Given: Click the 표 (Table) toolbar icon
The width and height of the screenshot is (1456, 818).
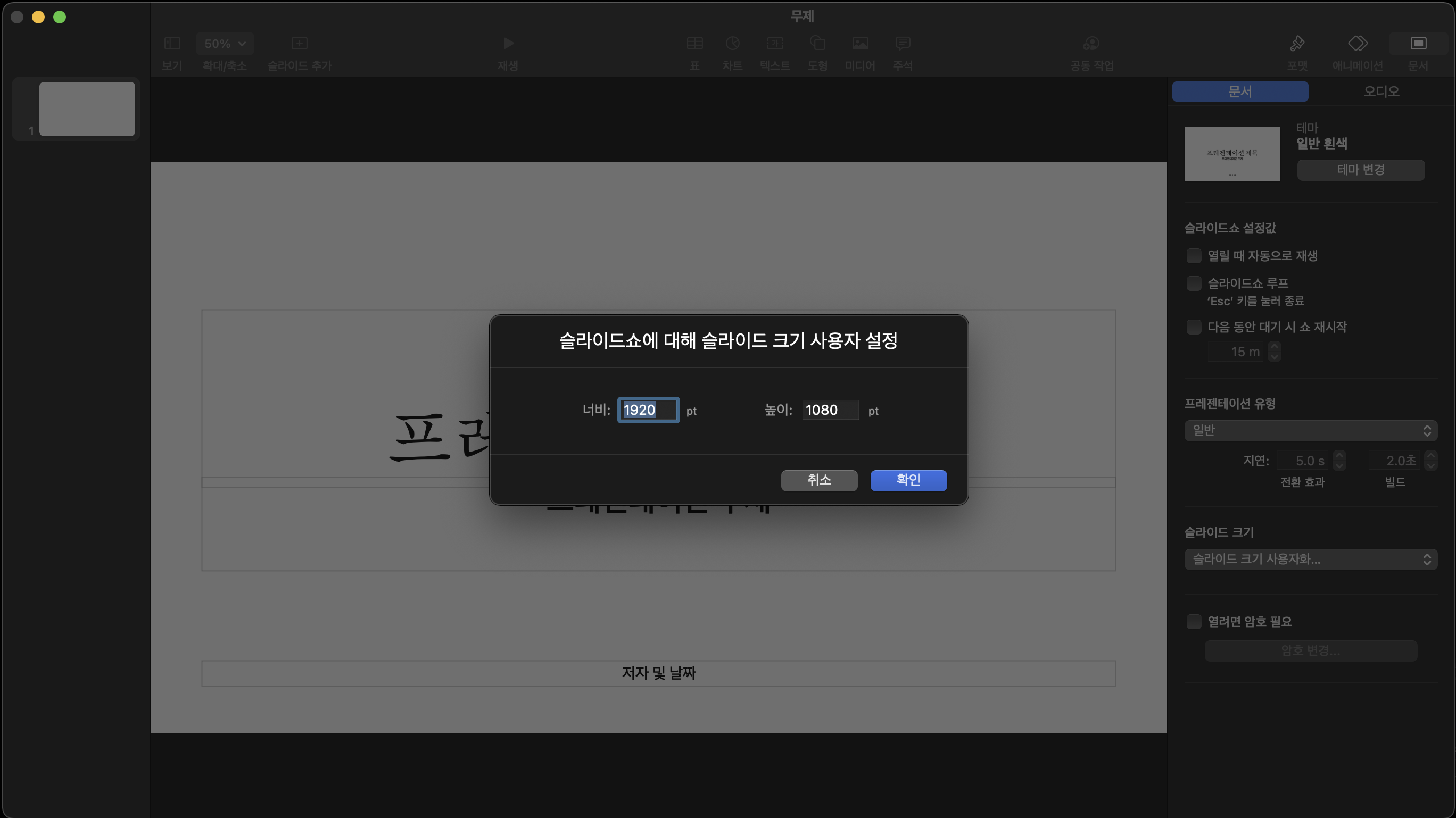Looking at the screenshot, I should [x=694, y=44].
